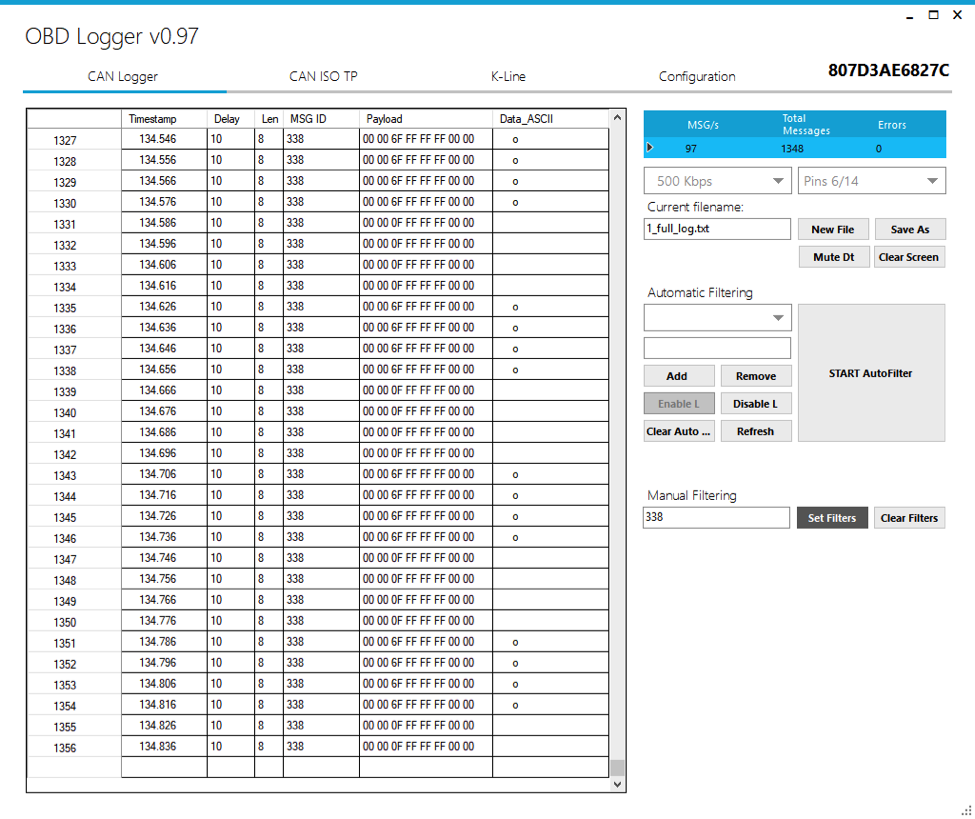Click the Remove filter button
975x819 pixels.
[756, 376]
